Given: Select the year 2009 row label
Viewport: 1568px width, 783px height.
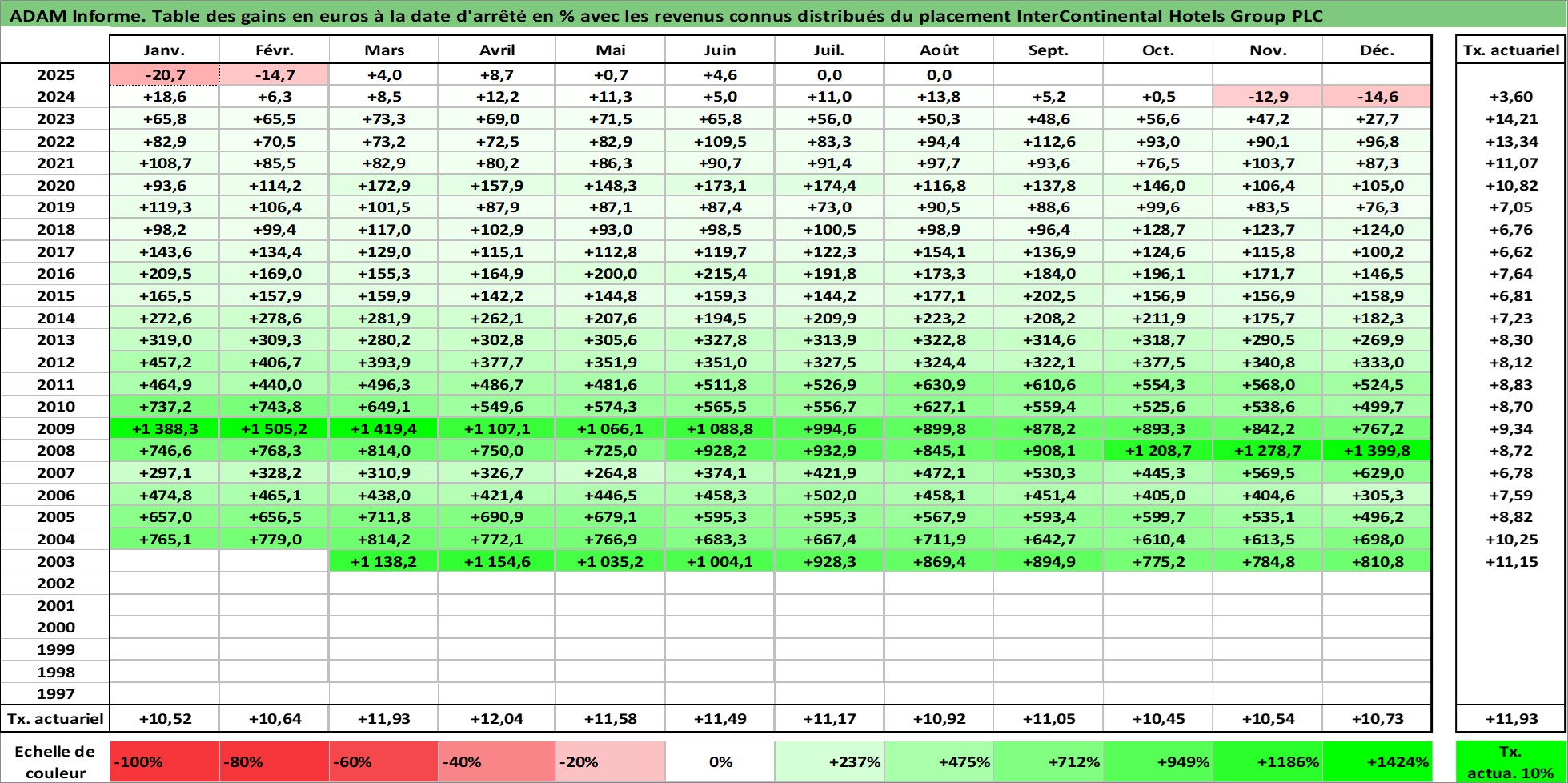Looking at the screenshot, I should (55, 429).
